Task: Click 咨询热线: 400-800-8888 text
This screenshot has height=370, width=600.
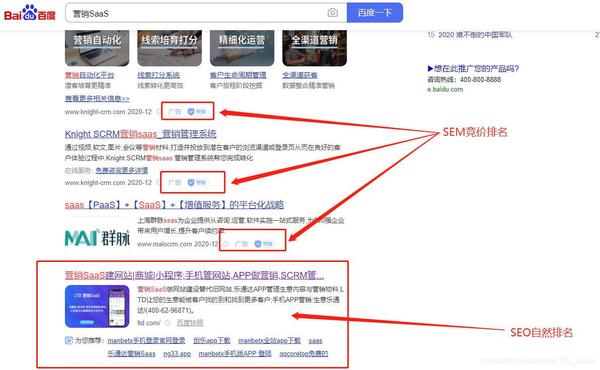Action: point(464,80)
